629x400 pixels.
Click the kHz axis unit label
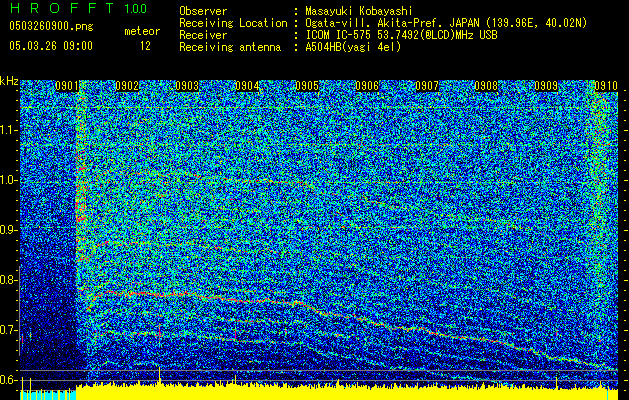[x=9, y=81]
